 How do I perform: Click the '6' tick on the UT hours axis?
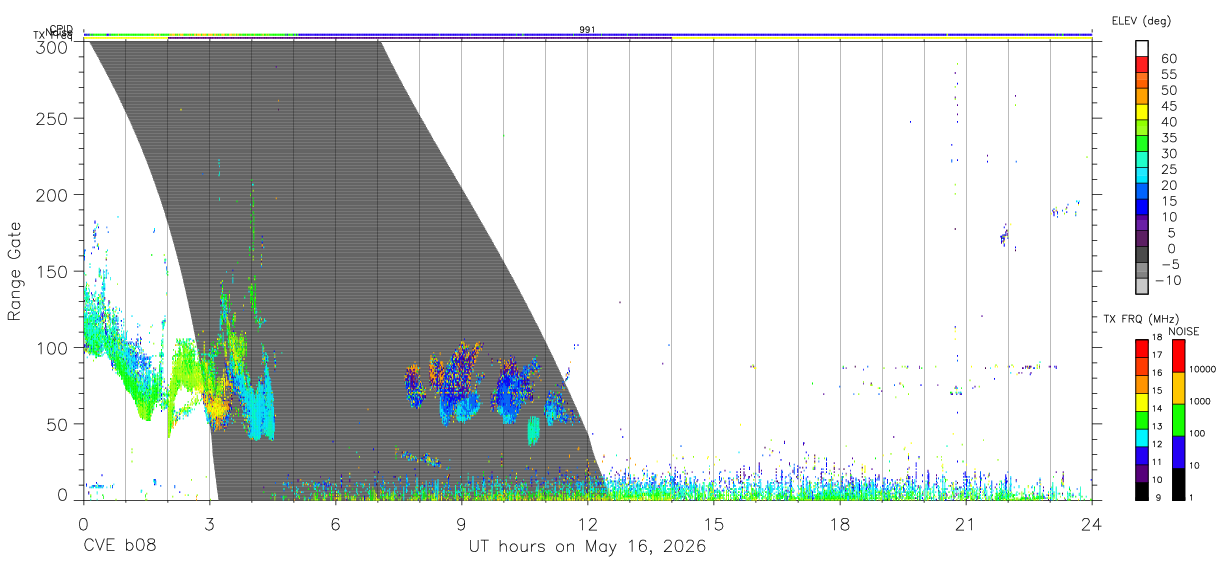pyautogui.click(x=335, y=523)
